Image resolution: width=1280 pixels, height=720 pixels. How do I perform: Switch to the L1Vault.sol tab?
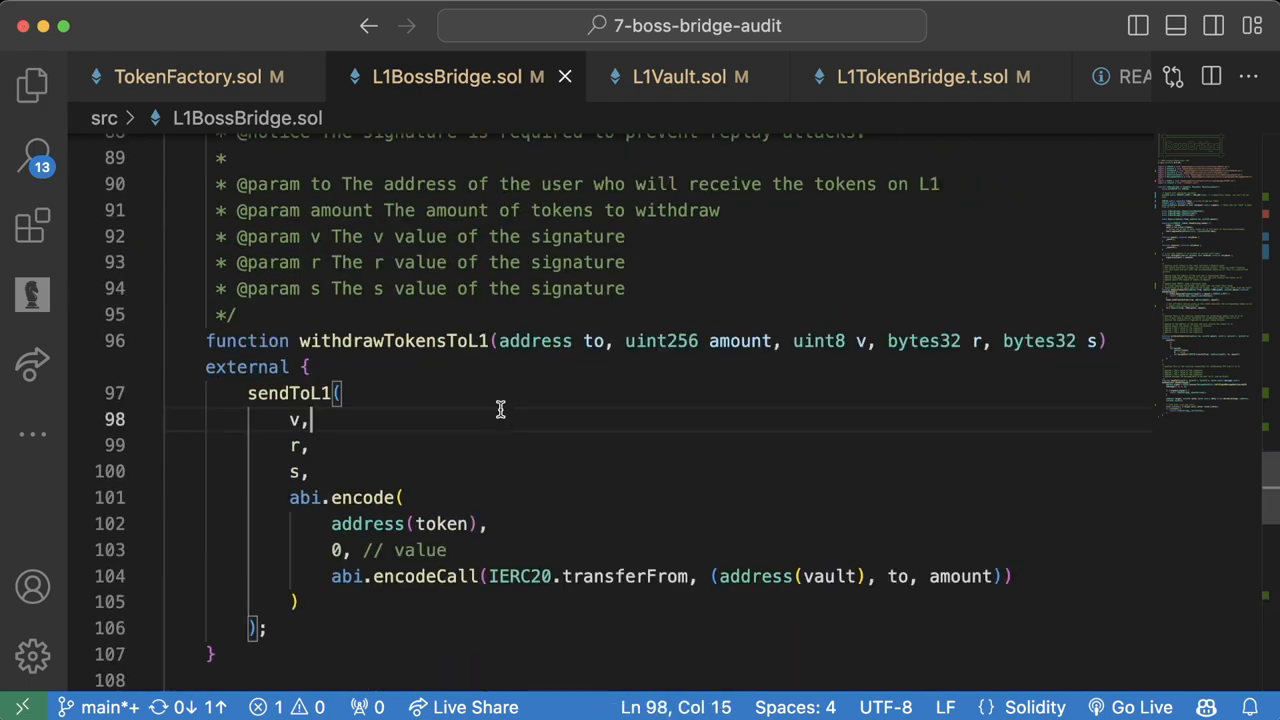(679, 77)
